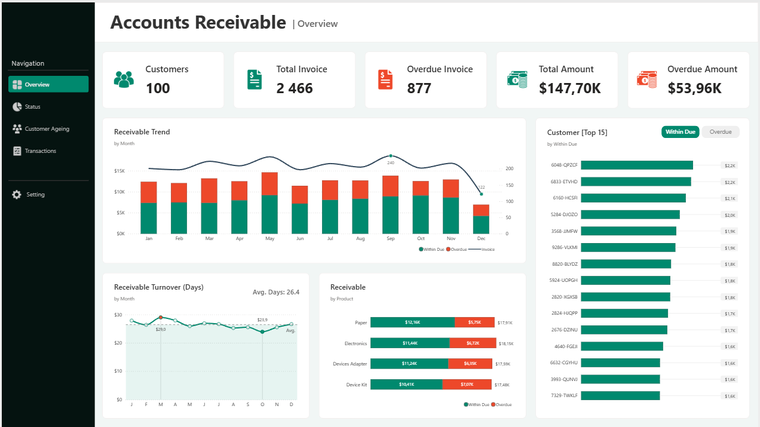Click the 6048-QPZCF customer bar

click(636, 166)
